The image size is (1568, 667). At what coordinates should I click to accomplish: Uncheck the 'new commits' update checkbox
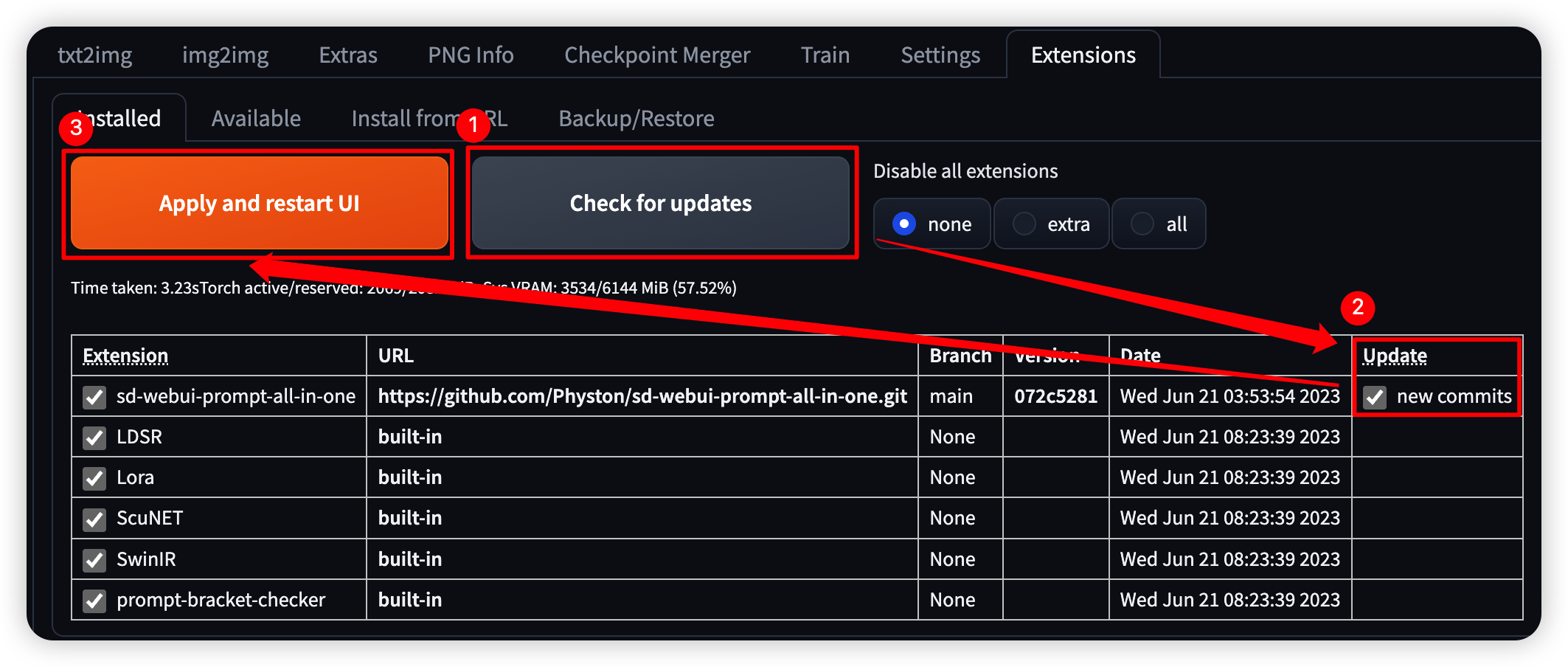tap(1375, 397)
